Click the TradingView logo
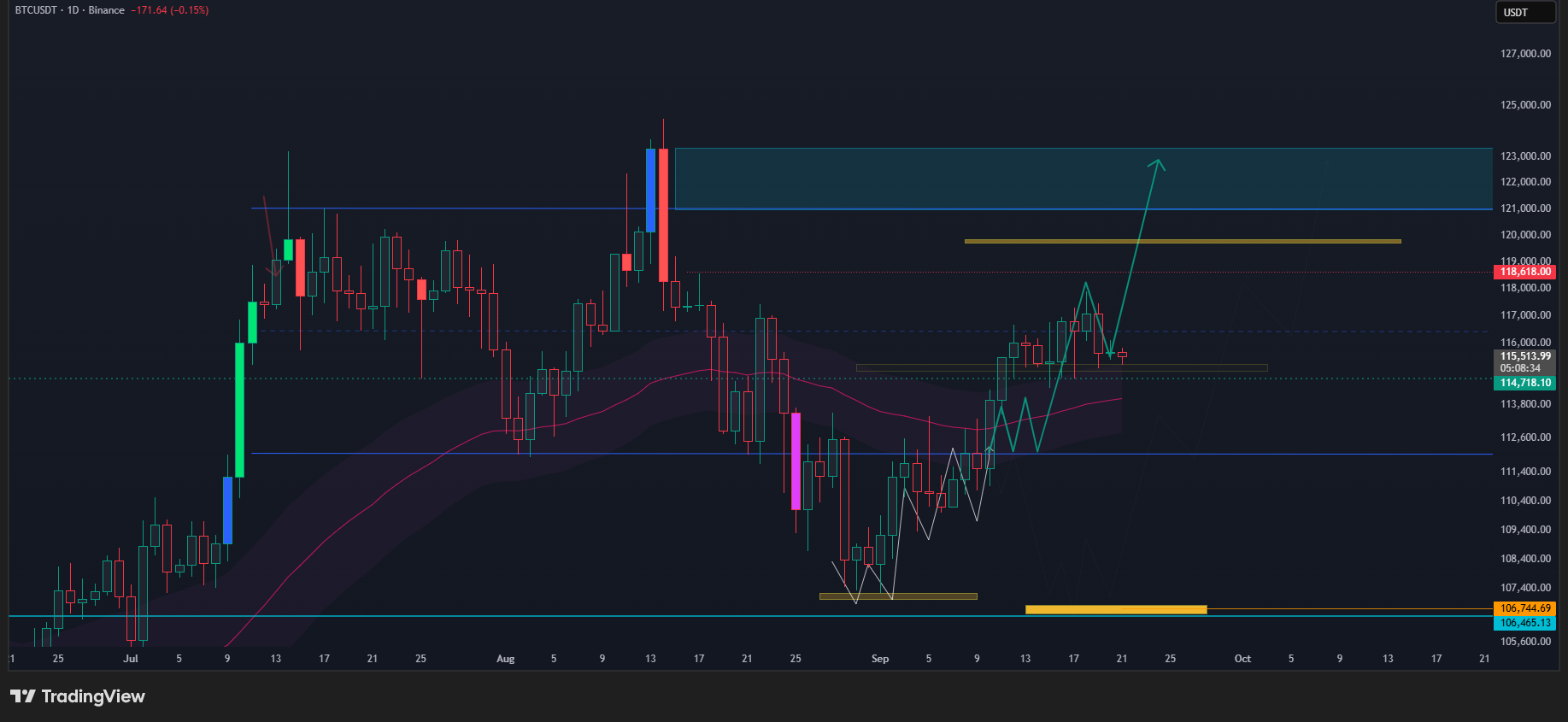 coord(78,696)
